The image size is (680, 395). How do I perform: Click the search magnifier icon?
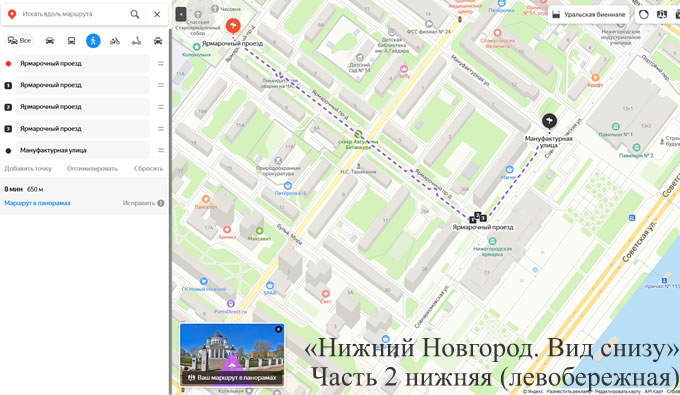coord(135,14)
